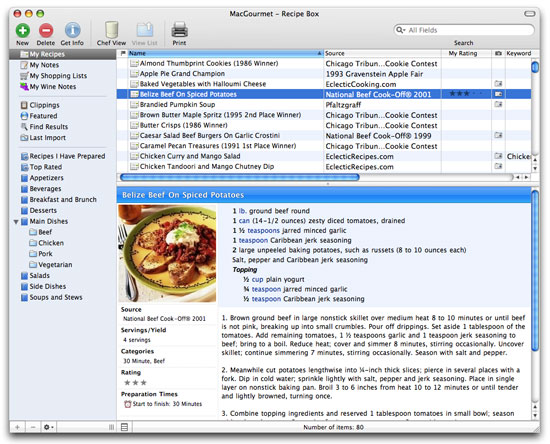Open My Notes in the sidebar
550x444 pixels.
pos(44,65)
